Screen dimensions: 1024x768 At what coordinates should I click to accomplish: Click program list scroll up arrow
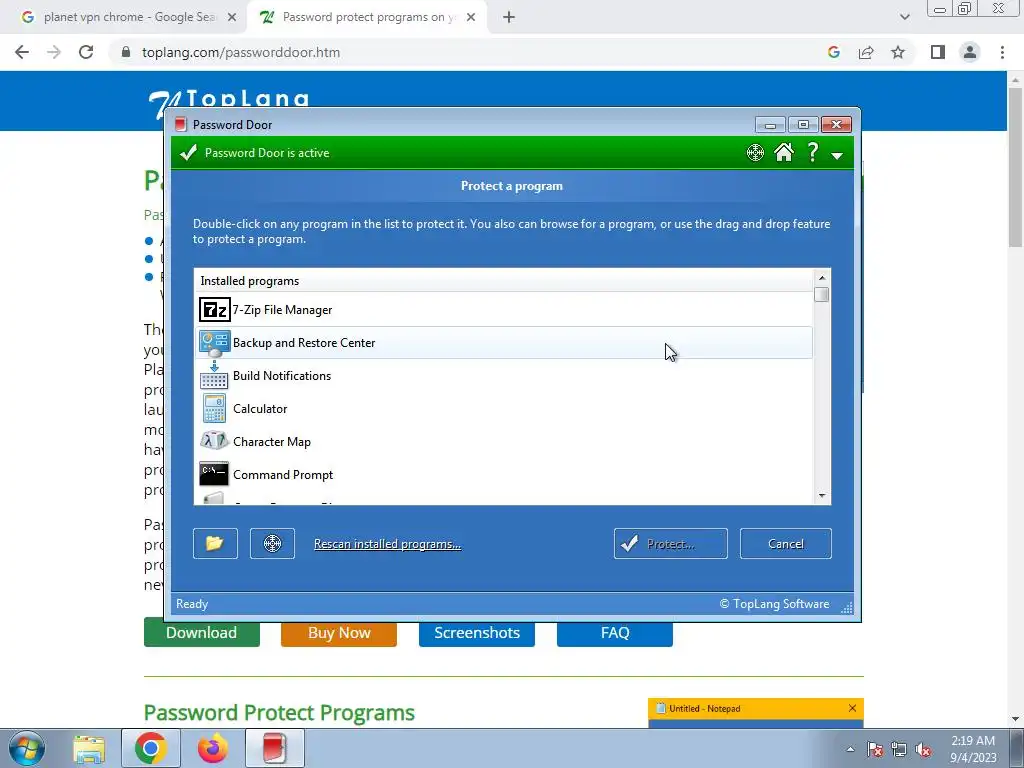(822, 278)
